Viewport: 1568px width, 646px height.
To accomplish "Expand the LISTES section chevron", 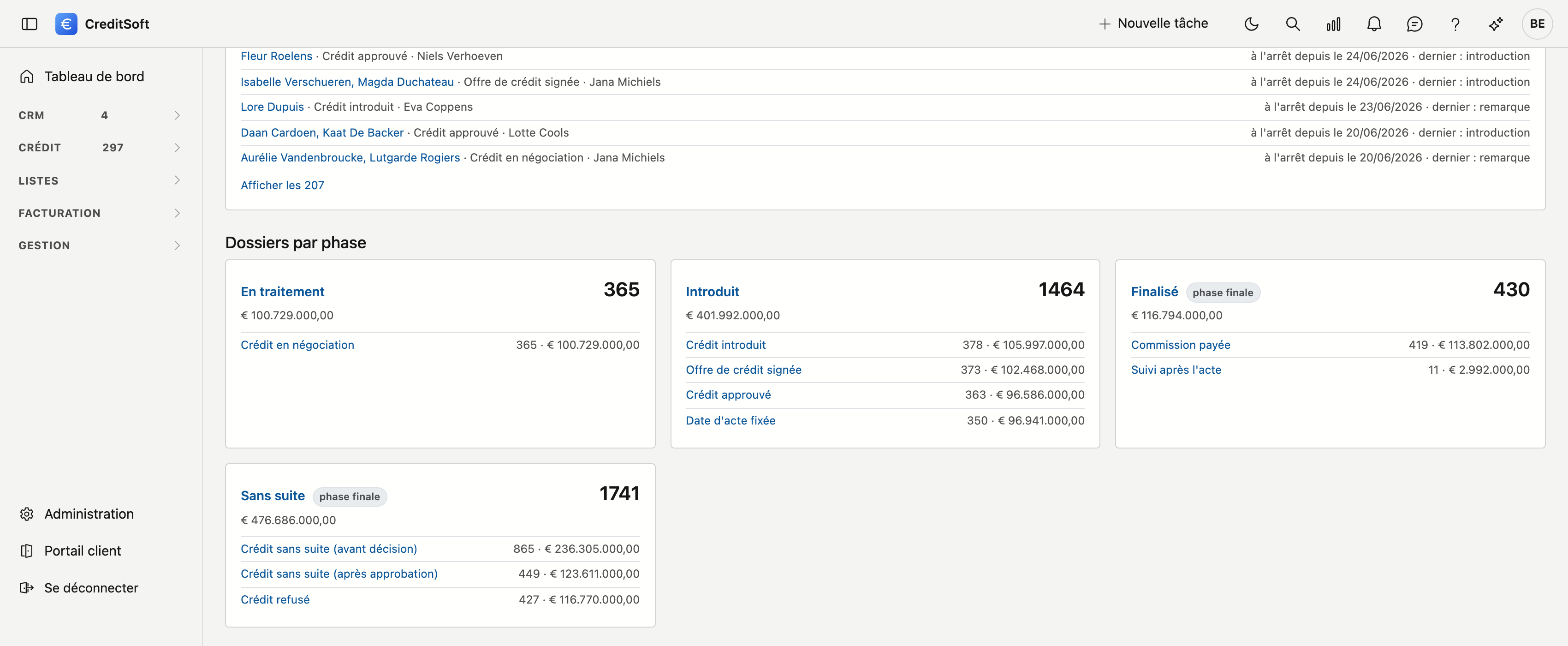I will click(177, 180).
